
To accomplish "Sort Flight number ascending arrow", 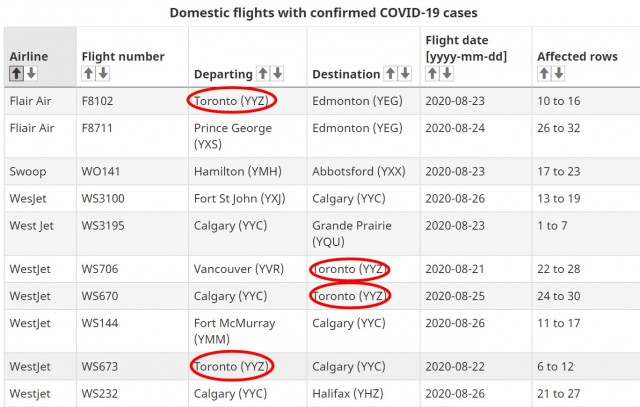I will [88, 73].
